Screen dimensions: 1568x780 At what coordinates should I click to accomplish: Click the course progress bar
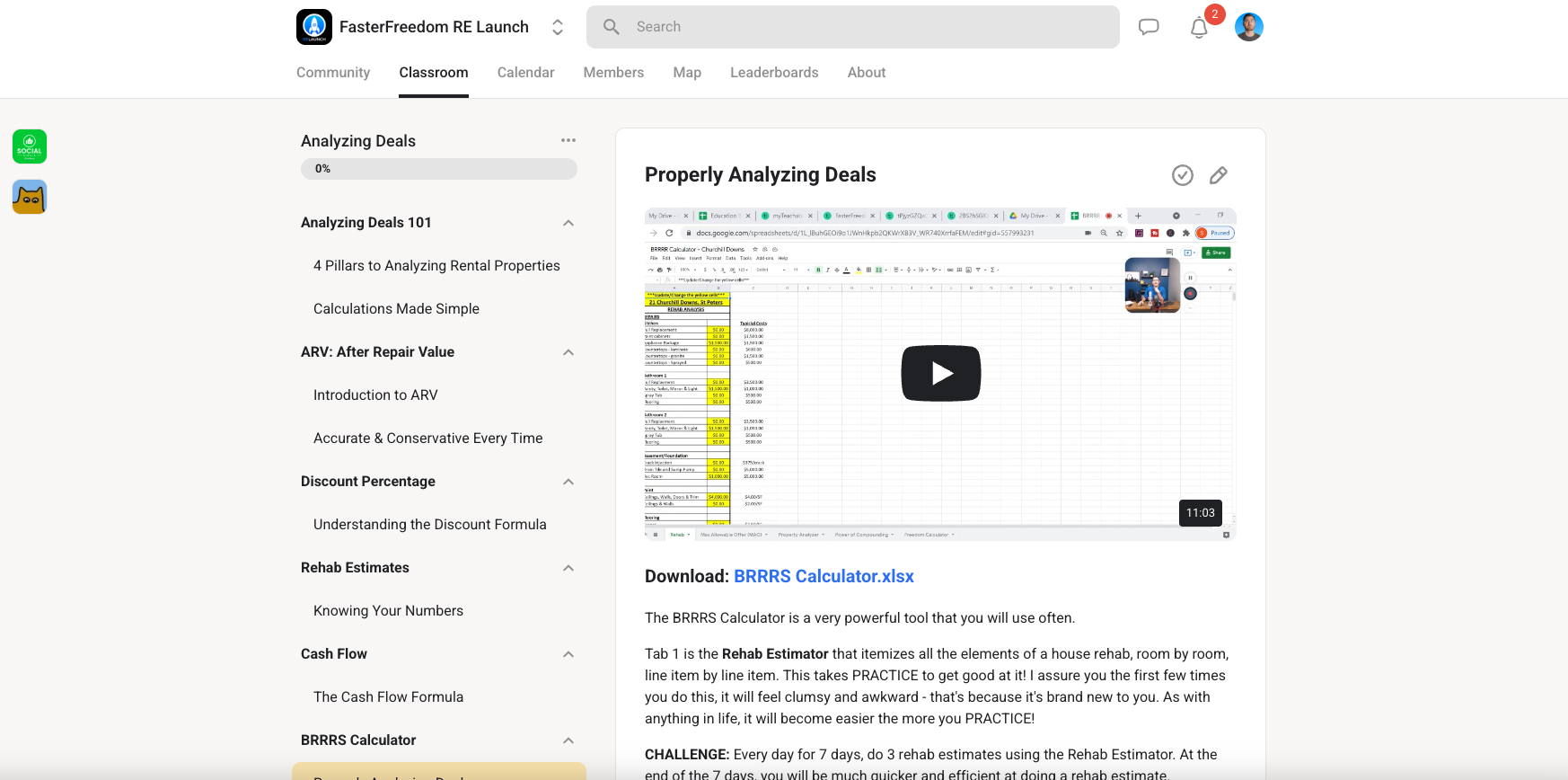point(439,169)
